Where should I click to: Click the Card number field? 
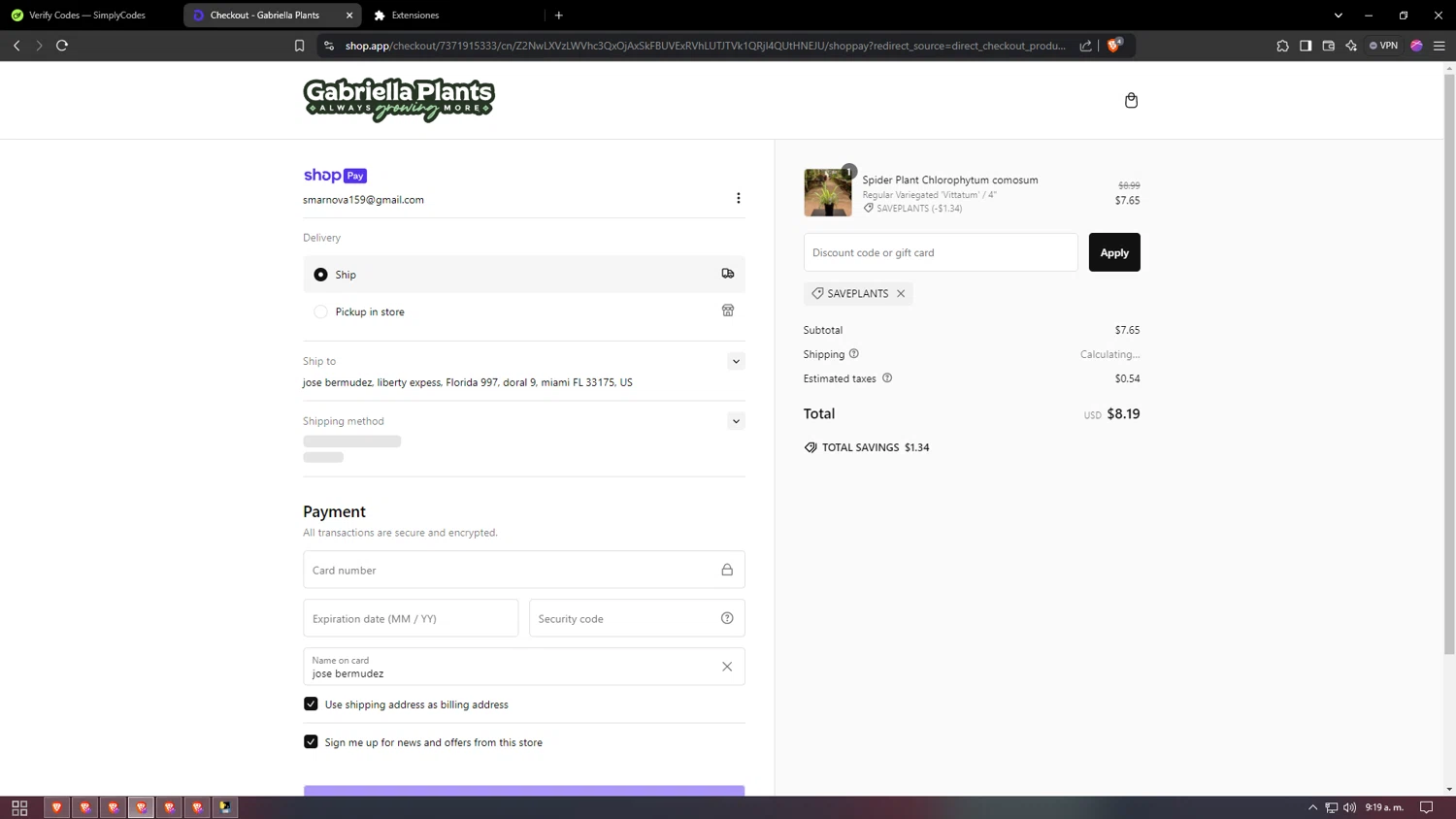524,570
